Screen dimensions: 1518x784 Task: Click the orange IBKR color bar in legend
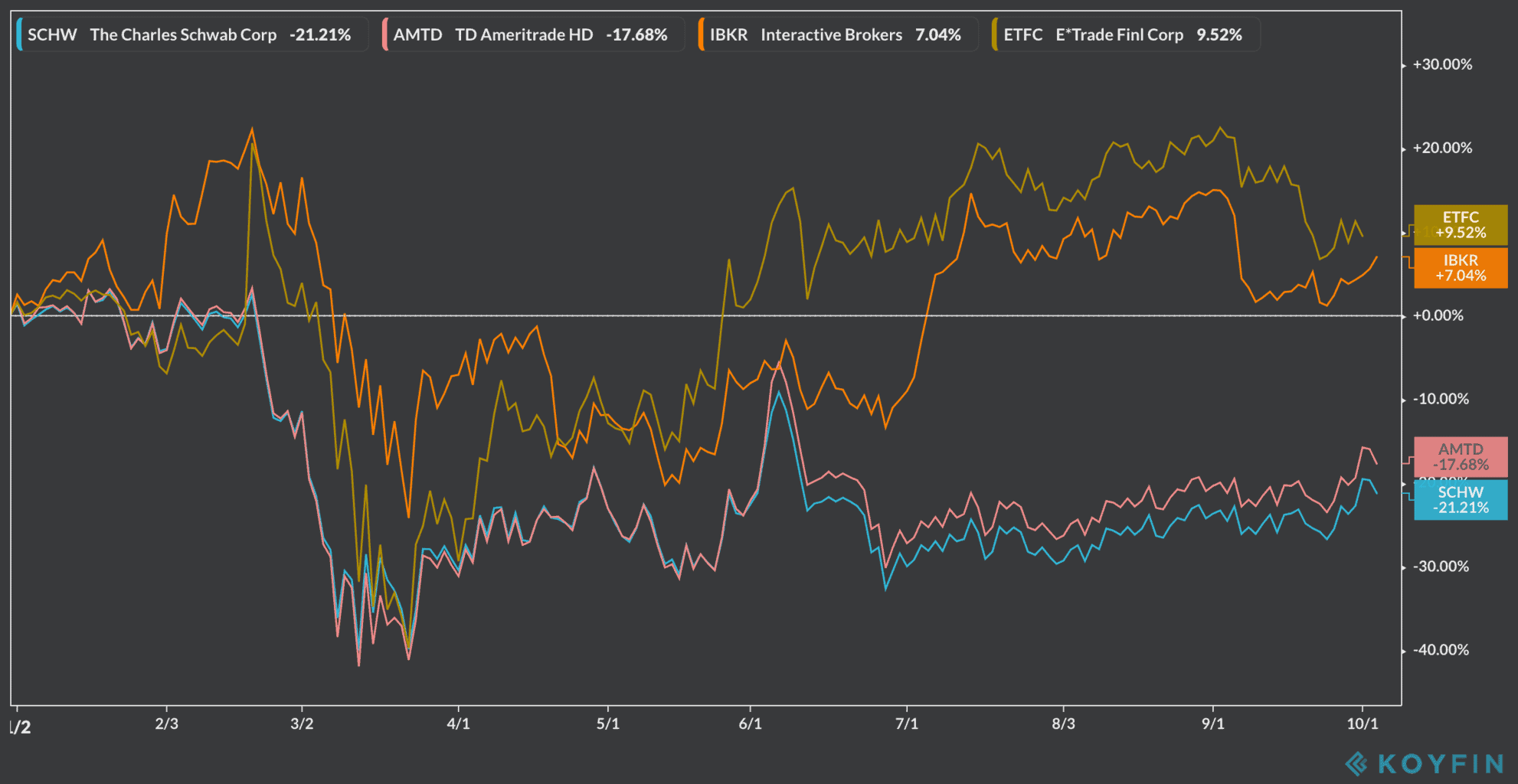point(702,34)
